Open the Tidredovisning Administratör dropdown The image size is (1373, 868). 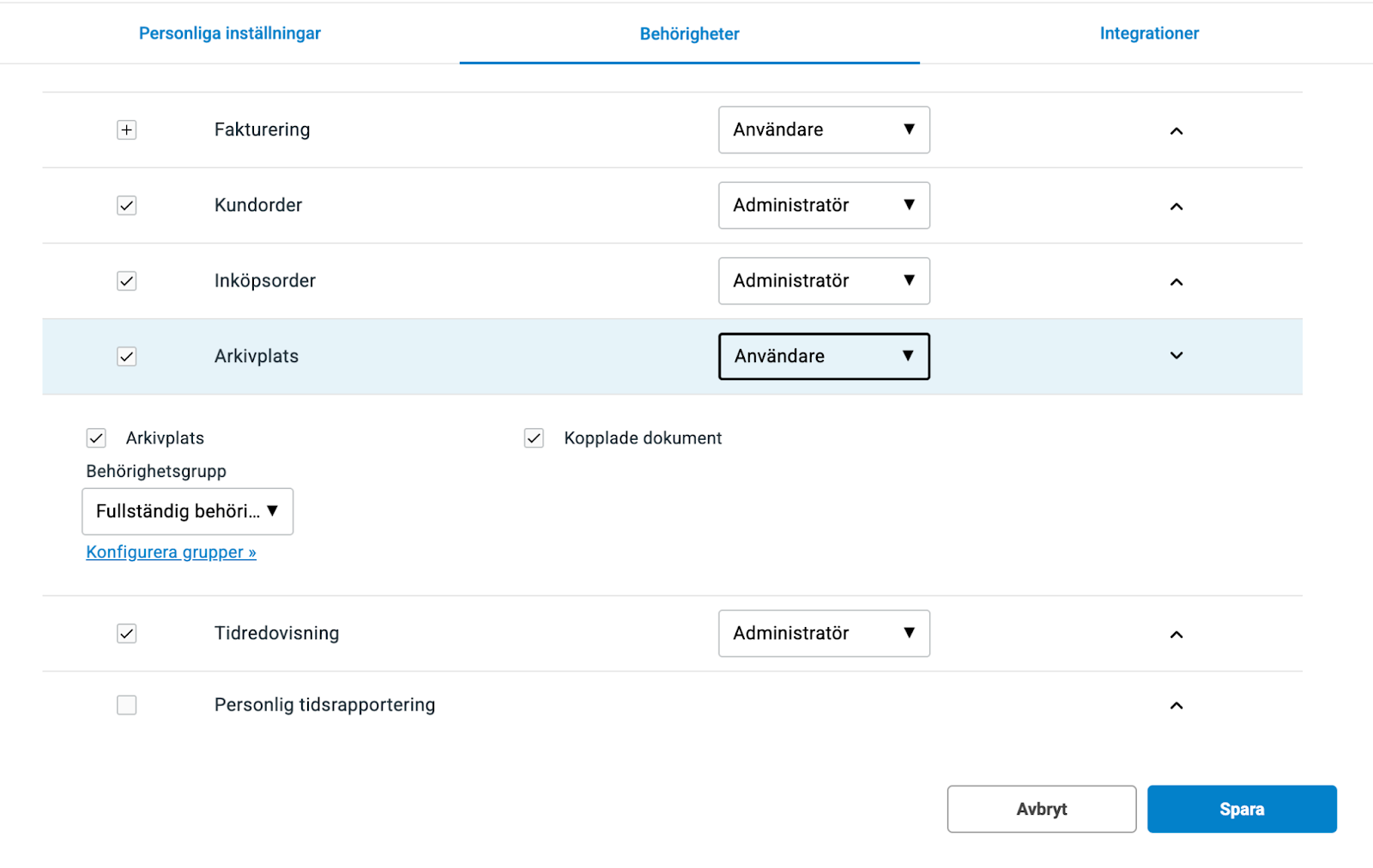(824, 634)
